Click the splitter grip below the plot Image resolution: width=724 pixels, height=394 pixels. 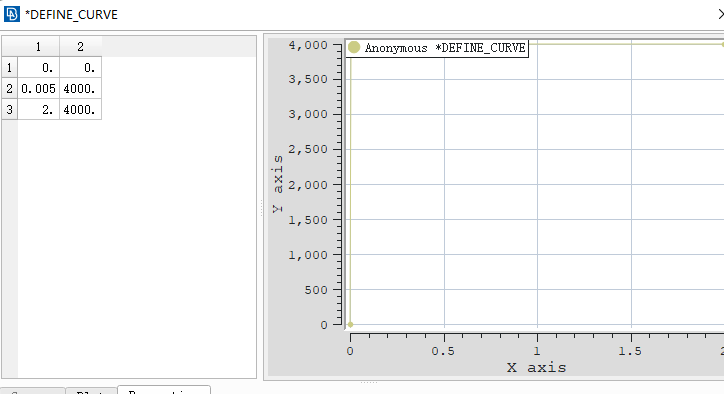369,382
